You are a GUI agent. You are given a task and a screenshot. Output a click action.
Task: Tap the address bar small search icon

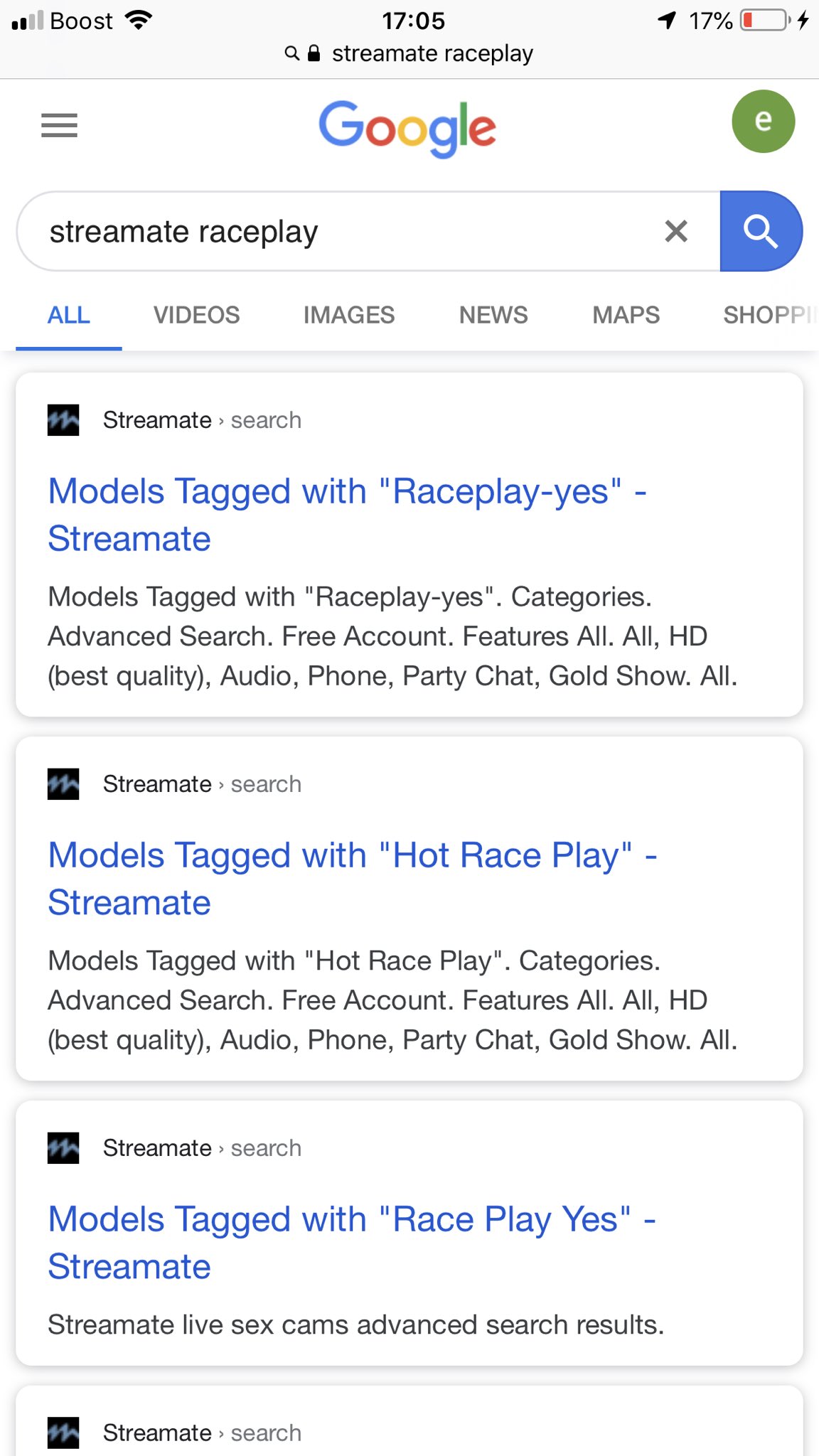coord(291,53)
